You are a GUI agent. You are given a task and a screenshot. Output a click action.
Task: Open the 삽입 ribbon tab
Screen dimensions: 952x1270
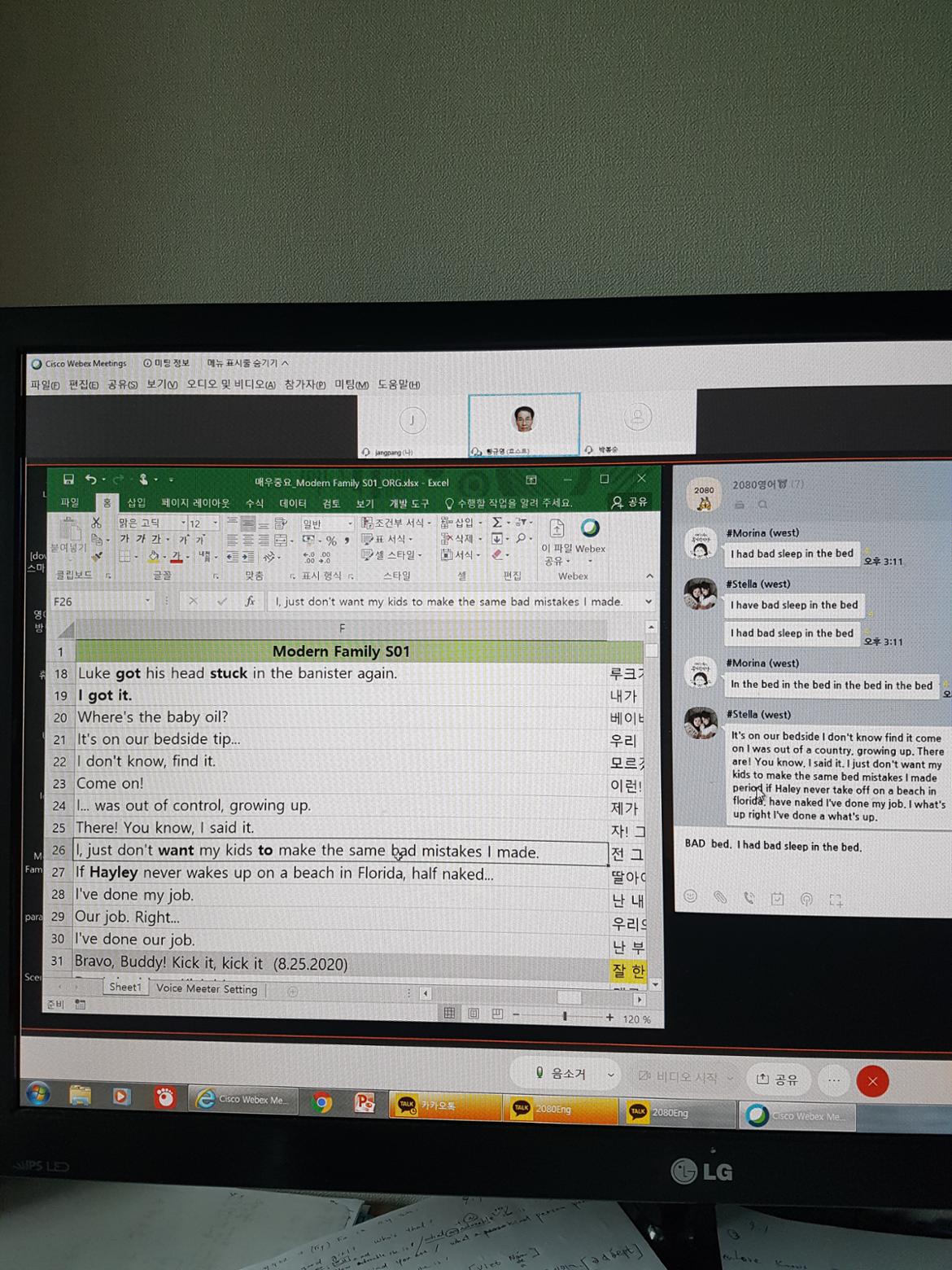tap(137, 503)
